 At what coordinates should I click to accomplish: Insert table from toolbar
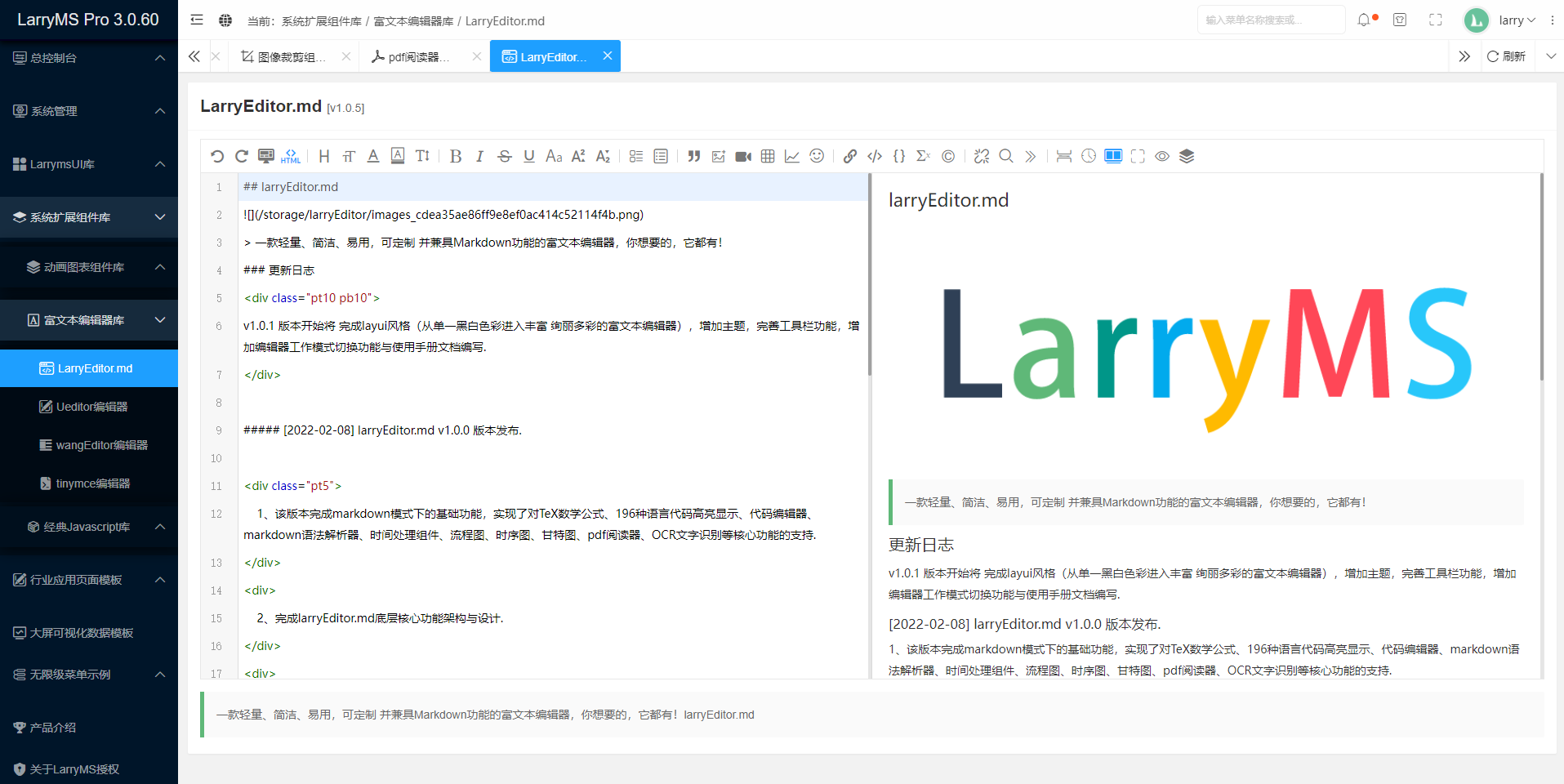(x=768, y=156)
